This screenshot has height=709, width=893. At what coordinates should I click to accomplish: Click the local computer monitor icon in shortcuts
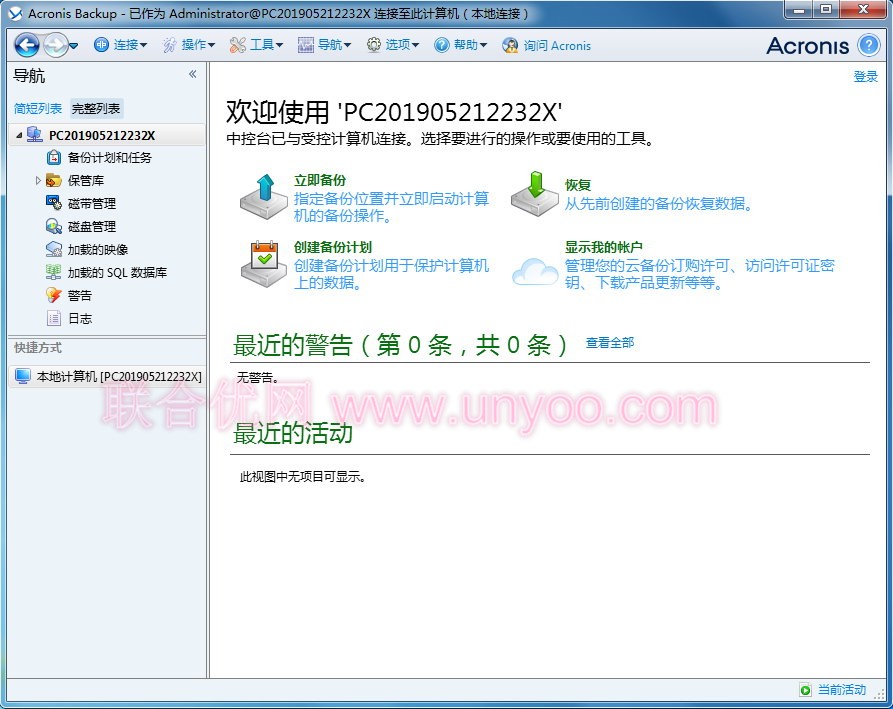[x=23, y=376]
